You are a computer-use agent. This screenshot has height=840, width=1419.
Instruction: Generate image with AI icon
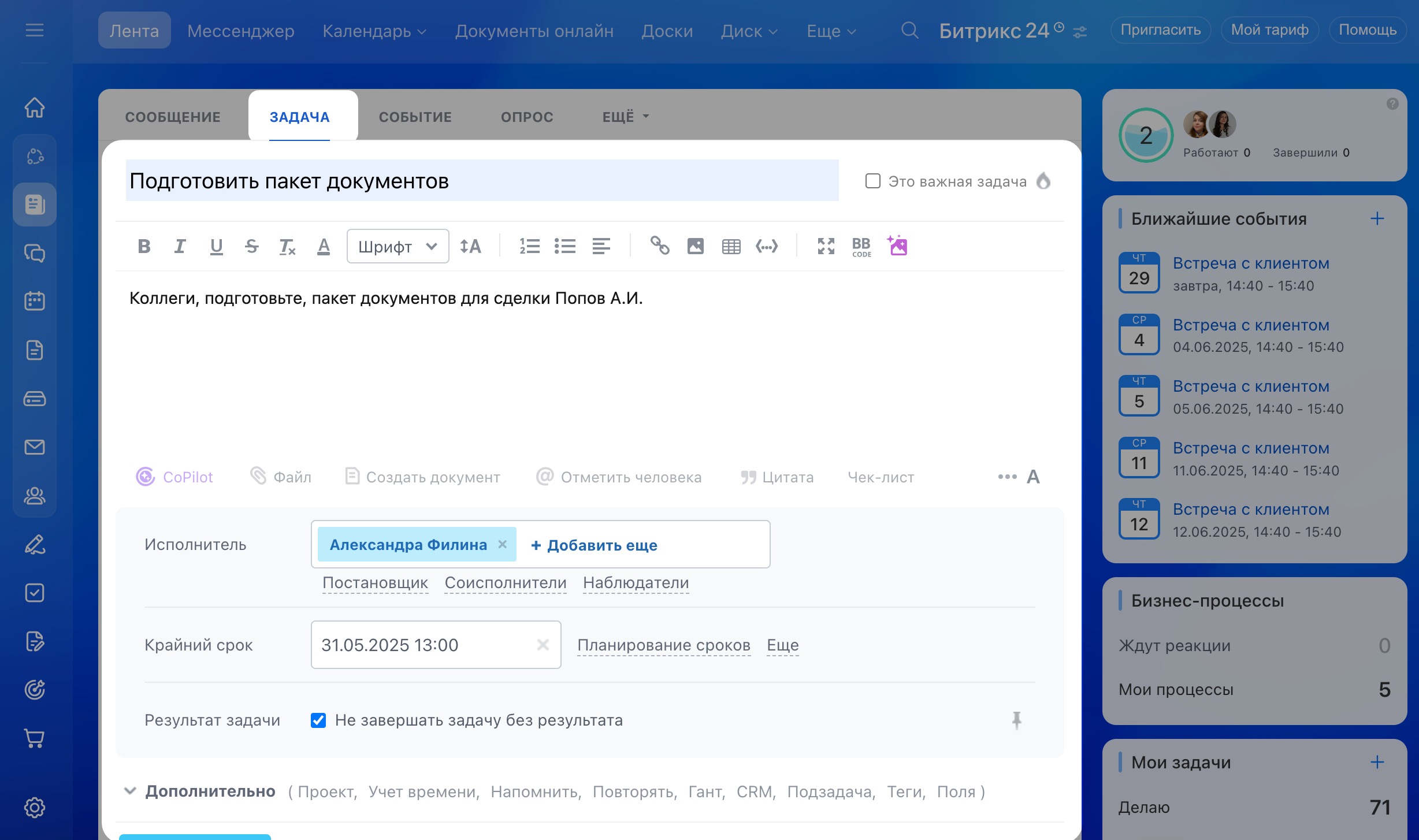point(897,246)
